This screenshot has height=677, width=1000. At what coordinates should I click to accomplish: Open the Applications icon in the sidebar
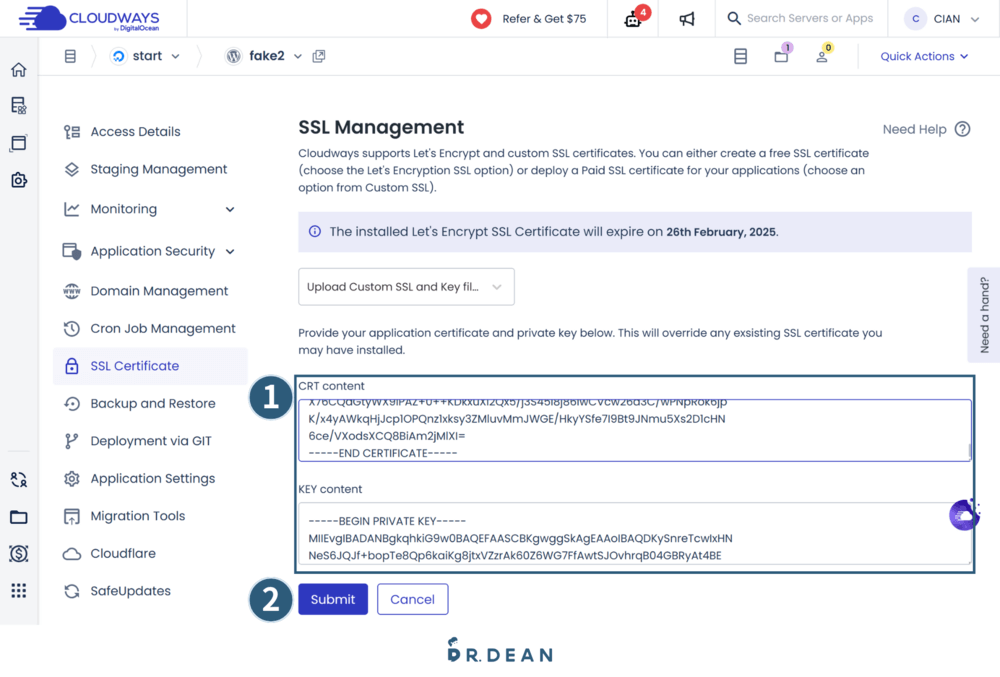coord(18,142)
